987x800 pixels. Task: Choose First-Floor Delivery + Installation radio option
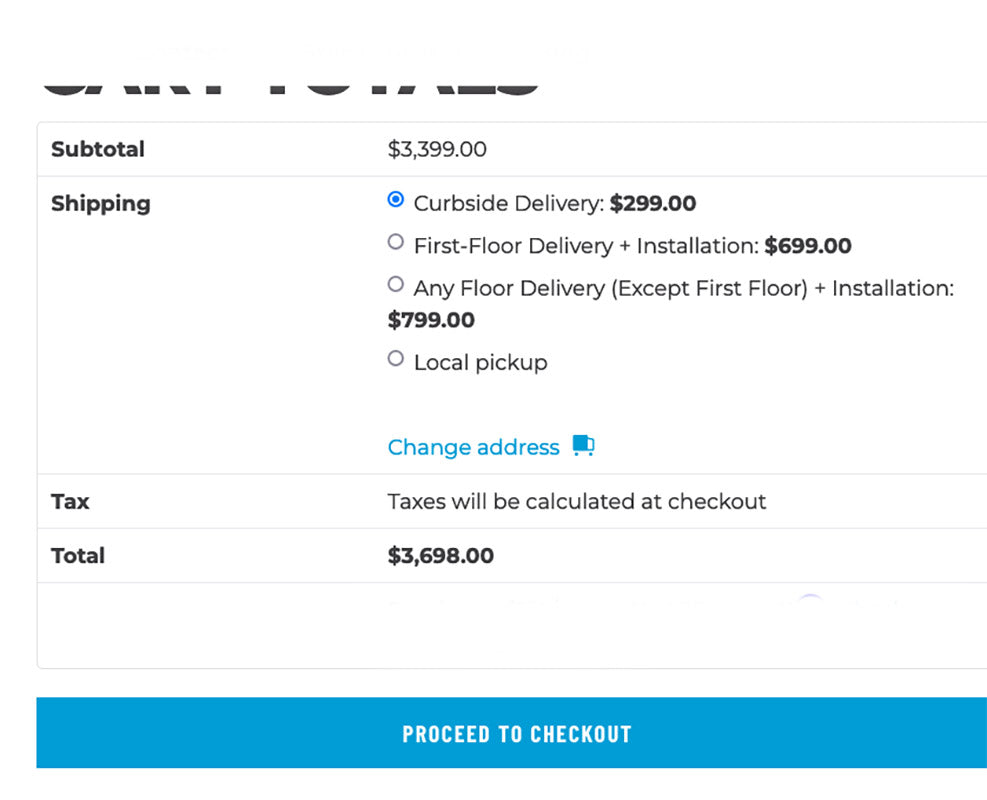(x=396, y=242)
